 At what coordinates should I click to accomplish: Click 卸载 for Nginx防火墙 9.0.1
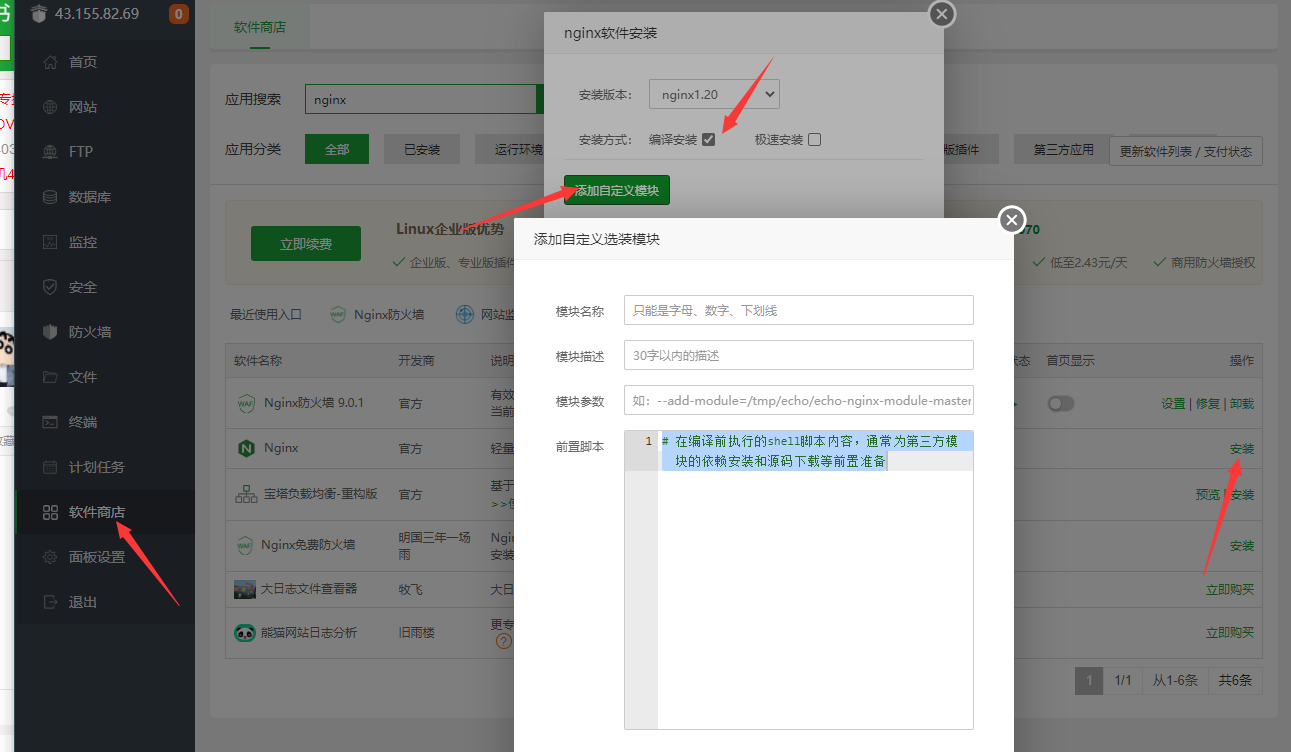[1242, 404]
